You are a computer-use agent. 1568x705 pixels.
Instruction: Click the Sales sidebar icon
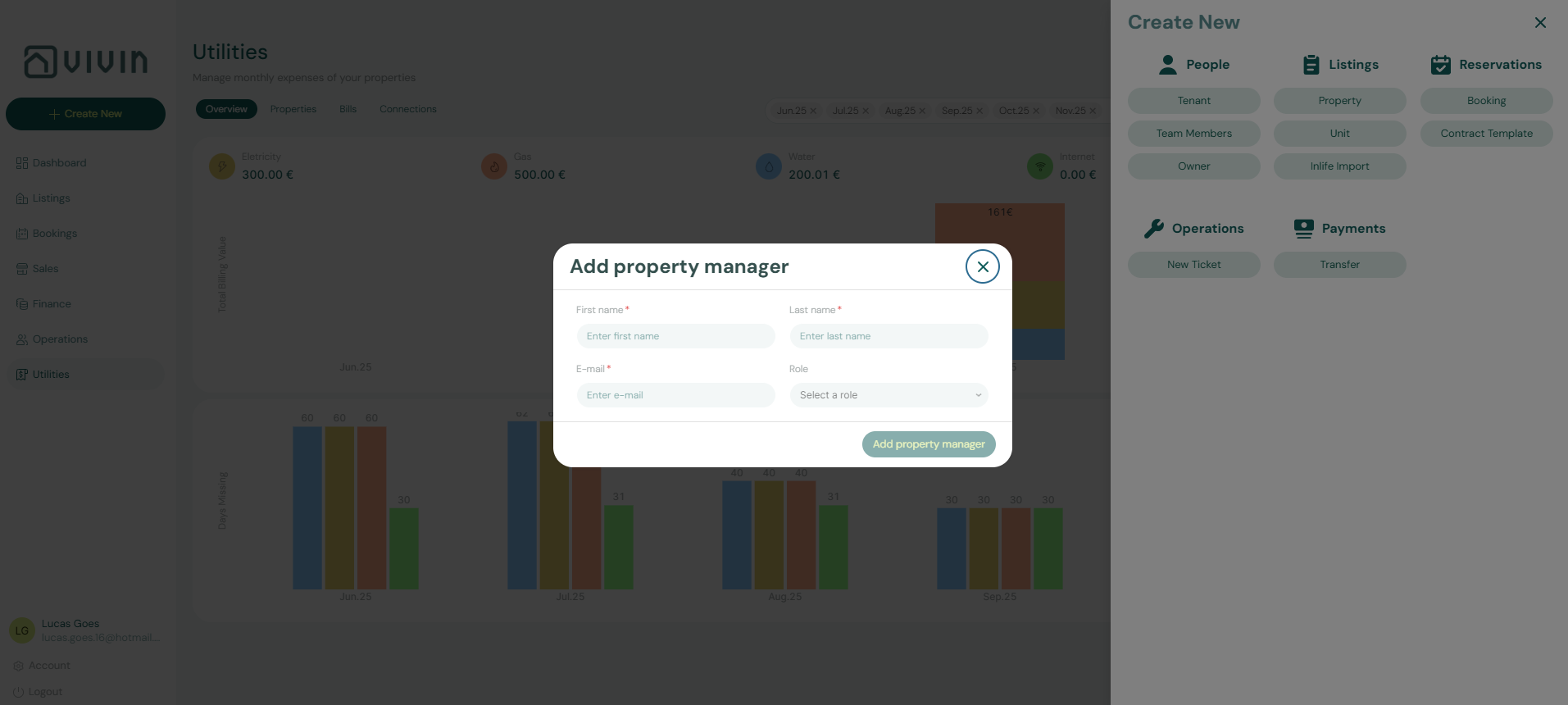point(22,269)
